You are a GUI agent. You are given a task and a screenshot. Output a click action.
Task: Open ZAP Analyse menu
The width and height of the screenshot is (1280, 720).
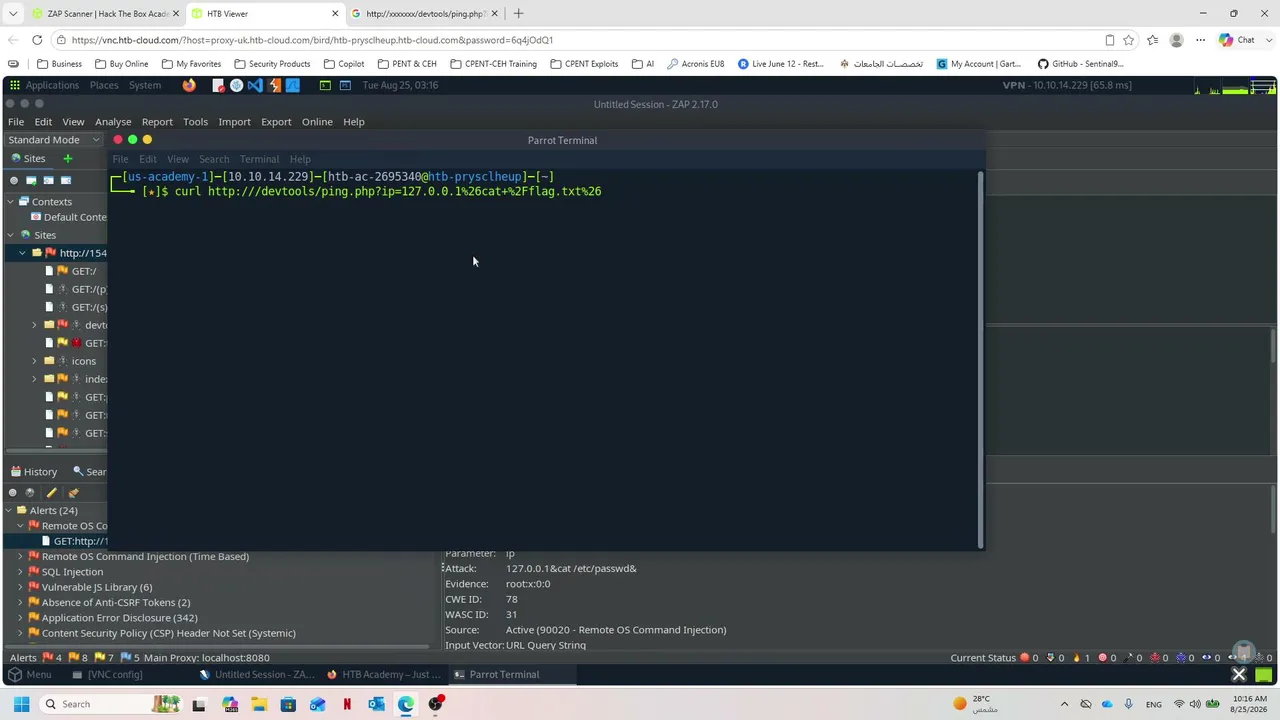click(113, 122)
